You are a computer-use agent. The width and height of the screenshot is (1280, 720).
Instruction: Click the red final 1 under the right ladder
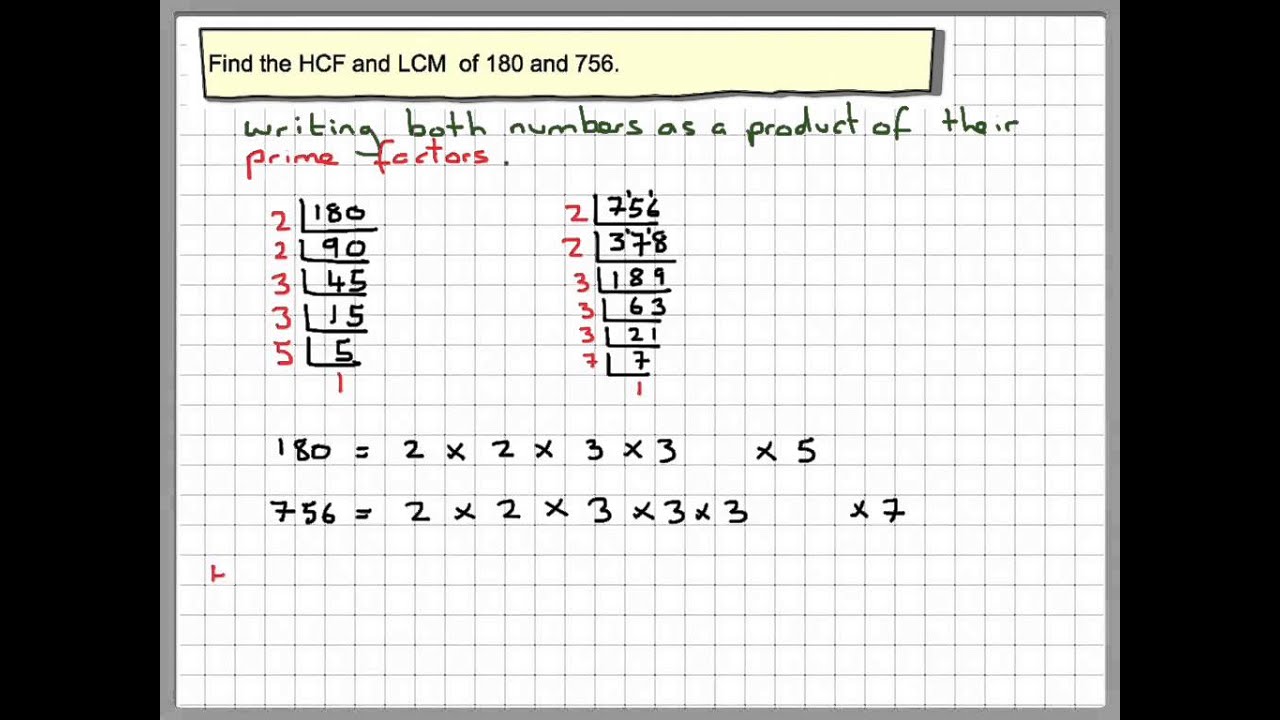638,388
